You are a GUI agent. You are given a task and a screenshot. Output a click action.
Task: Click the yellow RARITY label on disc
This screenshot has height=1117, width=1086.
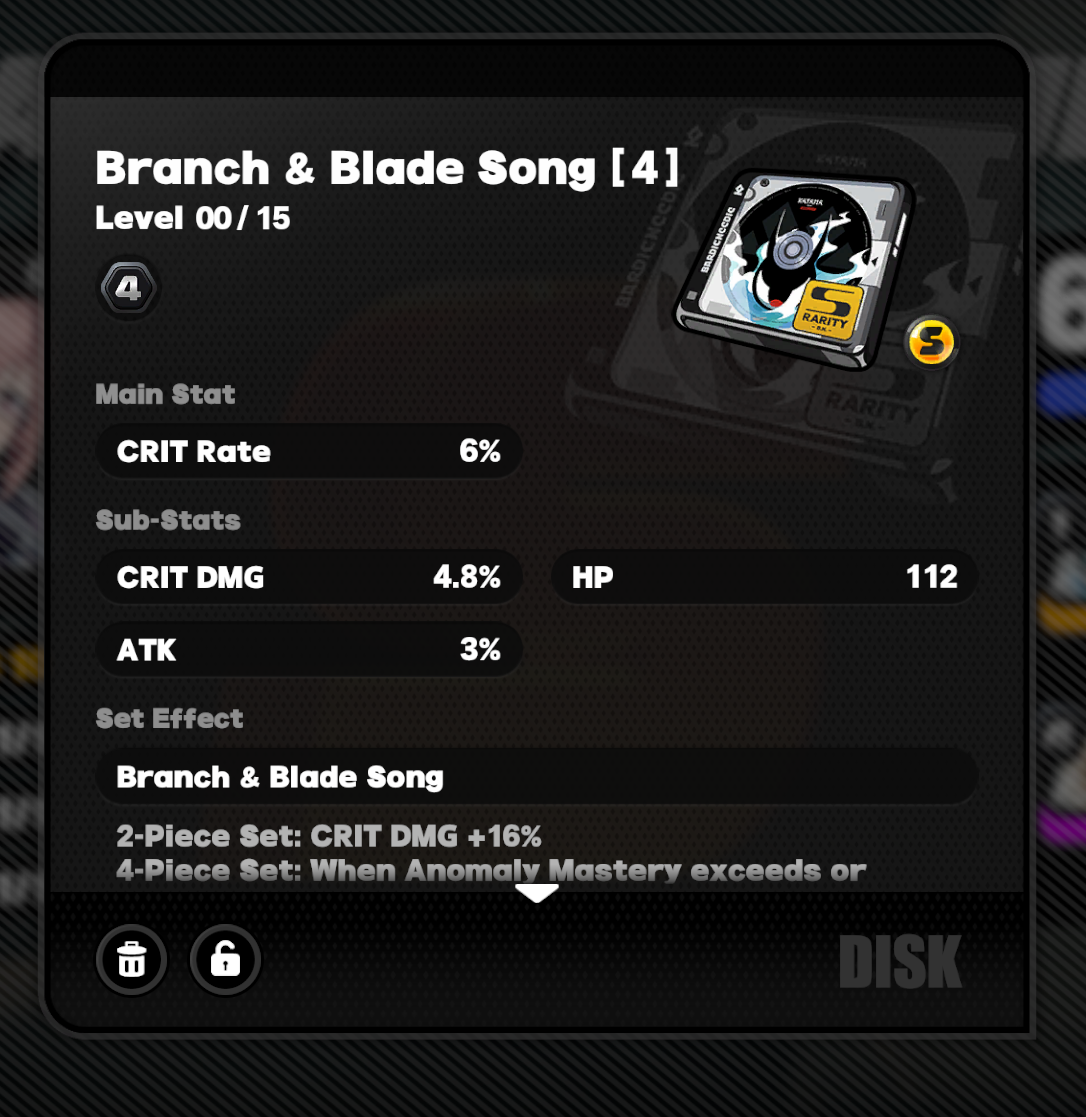click(828, 308)
